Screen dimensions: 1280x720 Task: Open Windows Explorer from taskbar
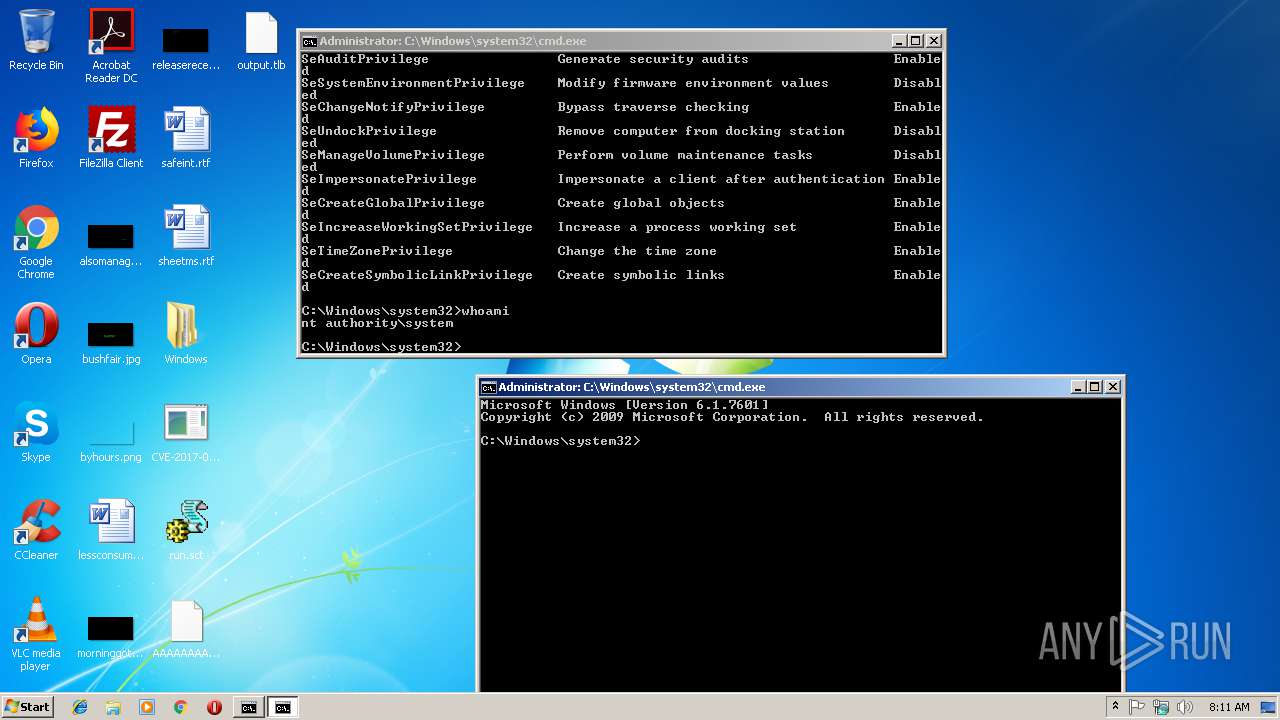pos(113,707)
